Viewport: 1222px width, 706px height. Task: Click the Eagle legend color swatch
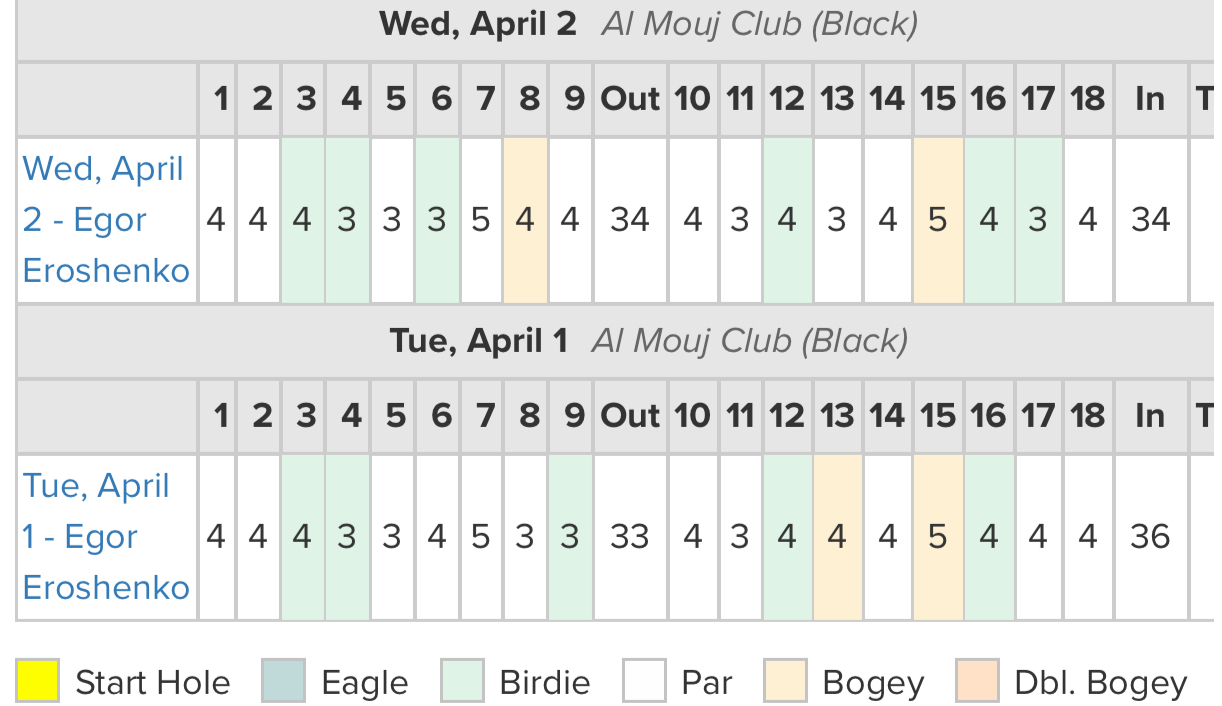pos(283,682)
